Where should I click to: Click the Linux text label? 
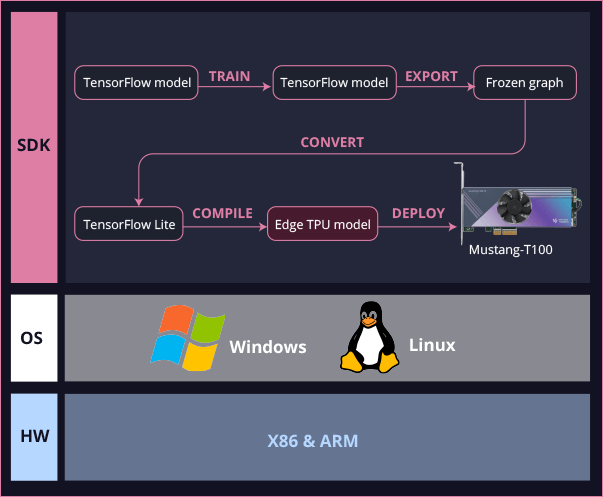pos(432,345)
